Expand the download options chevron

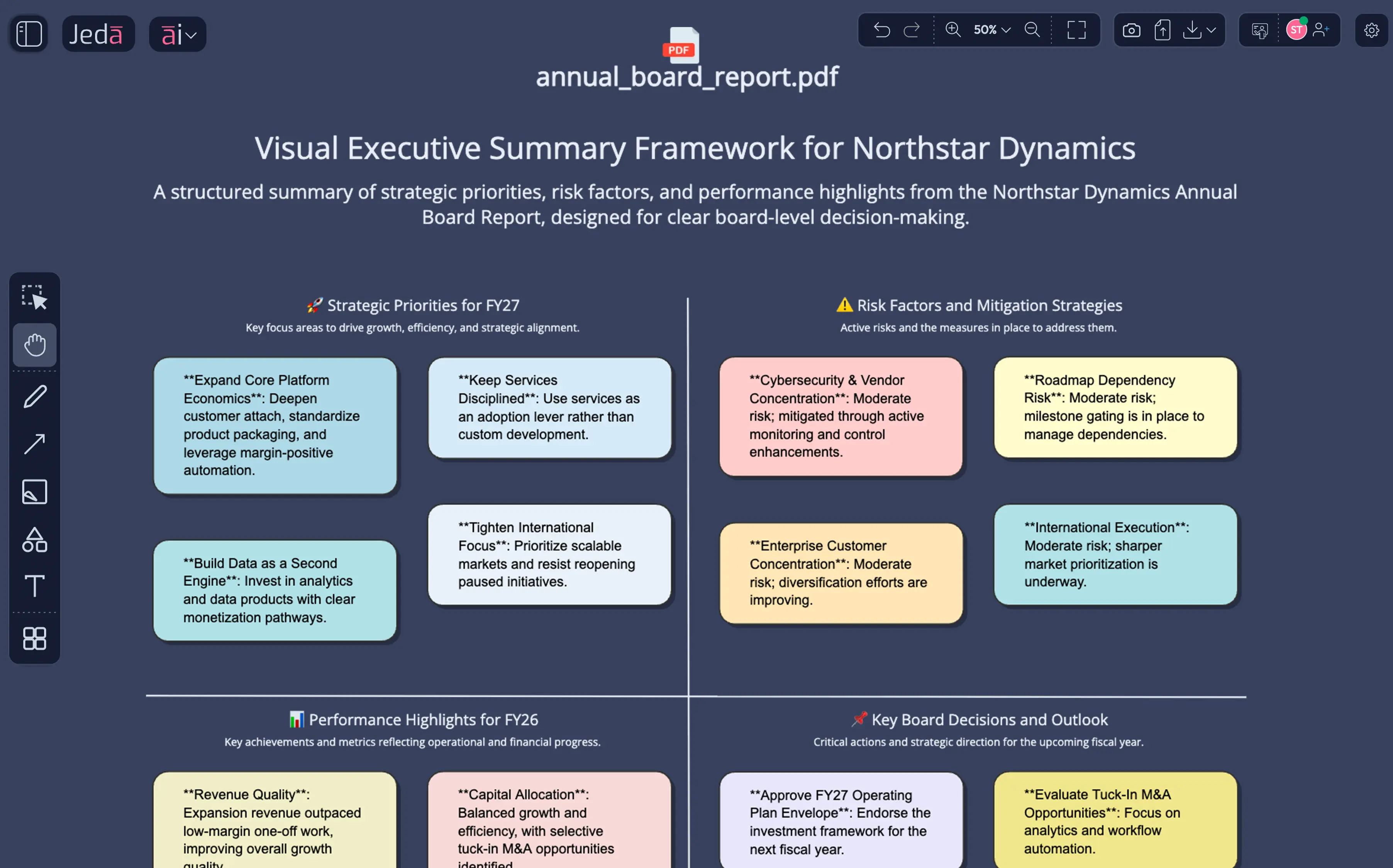1211,30
